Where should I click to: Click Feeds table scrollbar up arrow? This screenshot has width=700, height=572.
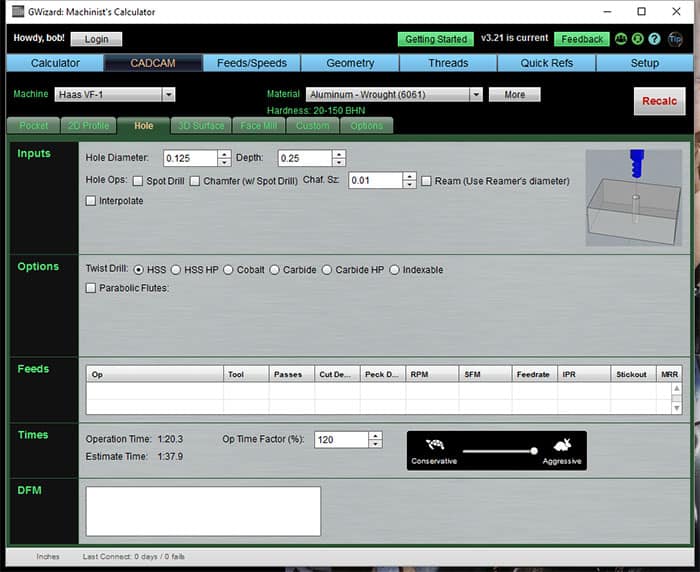tap(677, 388)
